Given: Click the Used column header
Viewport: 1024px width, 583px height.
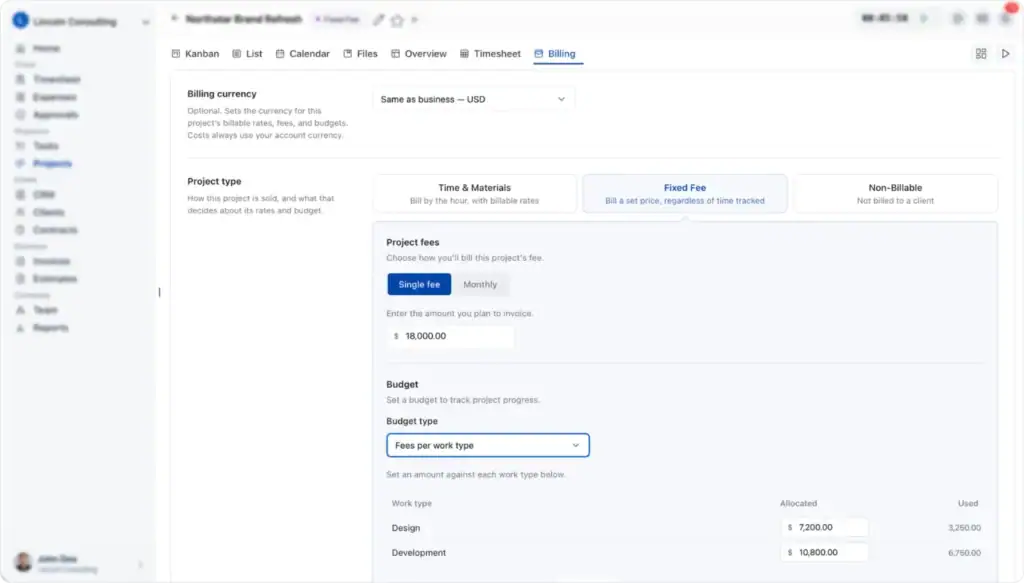Looking at the screenshot, I should click(x=968, y=503).
